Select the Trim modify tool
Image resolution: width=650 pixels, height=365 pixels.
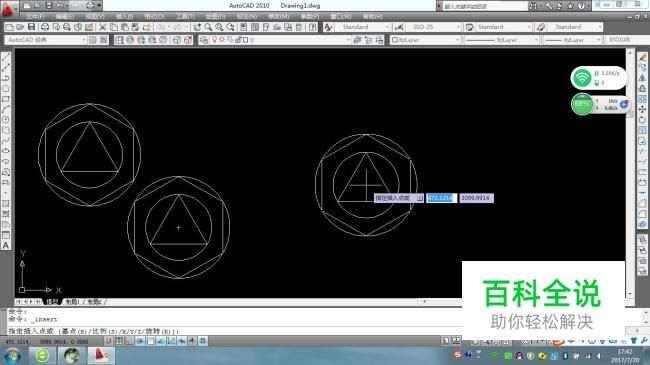click(x=642, y=151)
